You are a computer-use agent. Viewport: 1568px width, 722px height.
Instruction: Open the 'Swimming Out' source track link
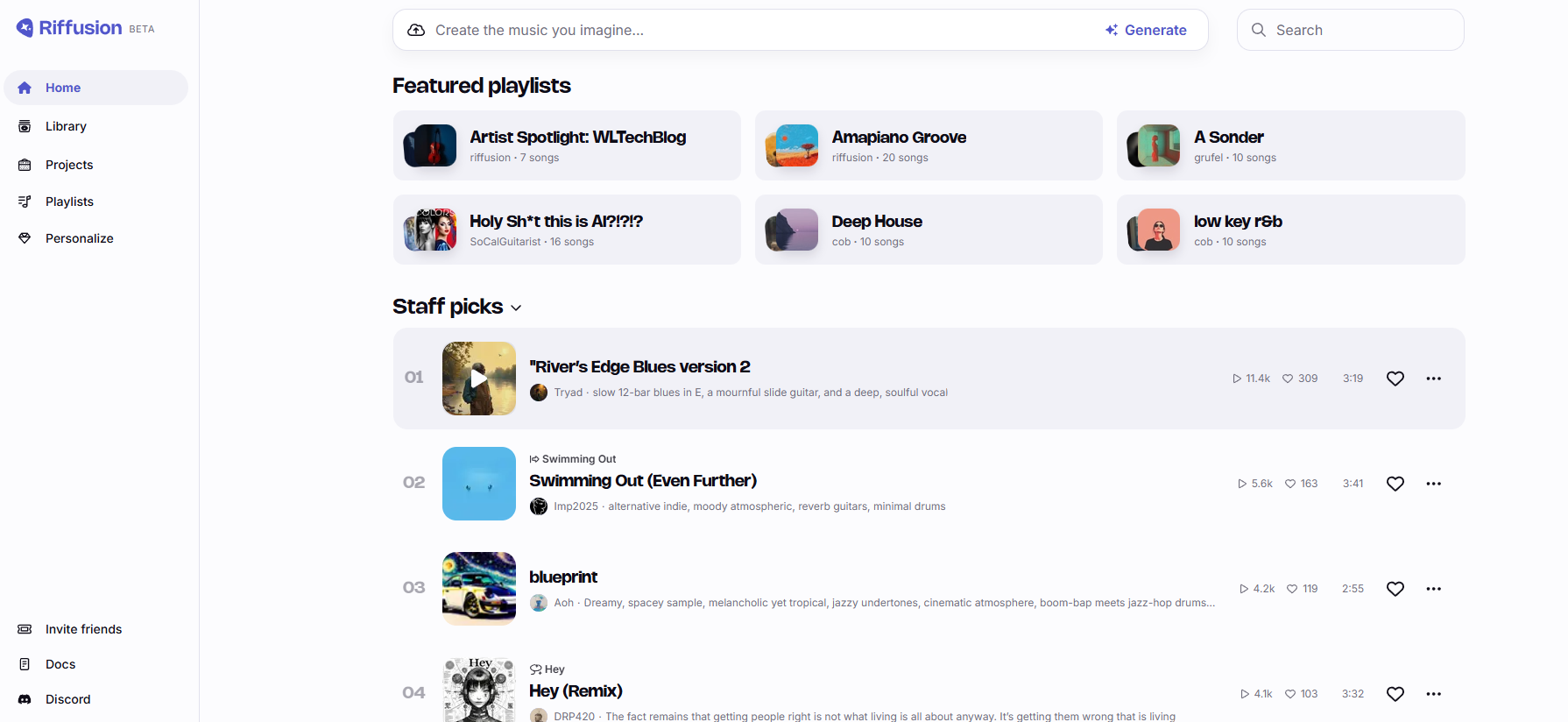pos(573,459)
